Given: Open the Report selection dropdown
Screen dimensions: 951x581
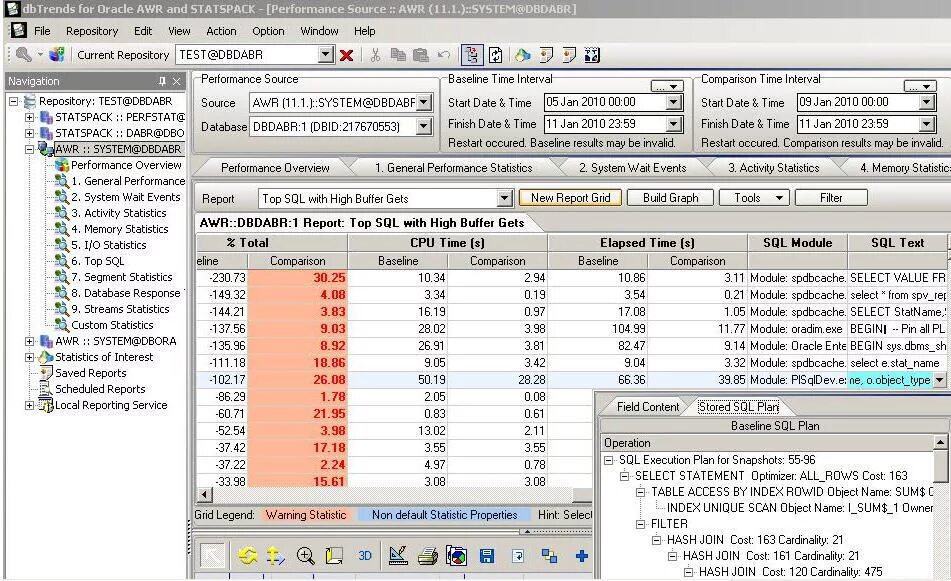Looking at the screenshot, I should point(504,198).
